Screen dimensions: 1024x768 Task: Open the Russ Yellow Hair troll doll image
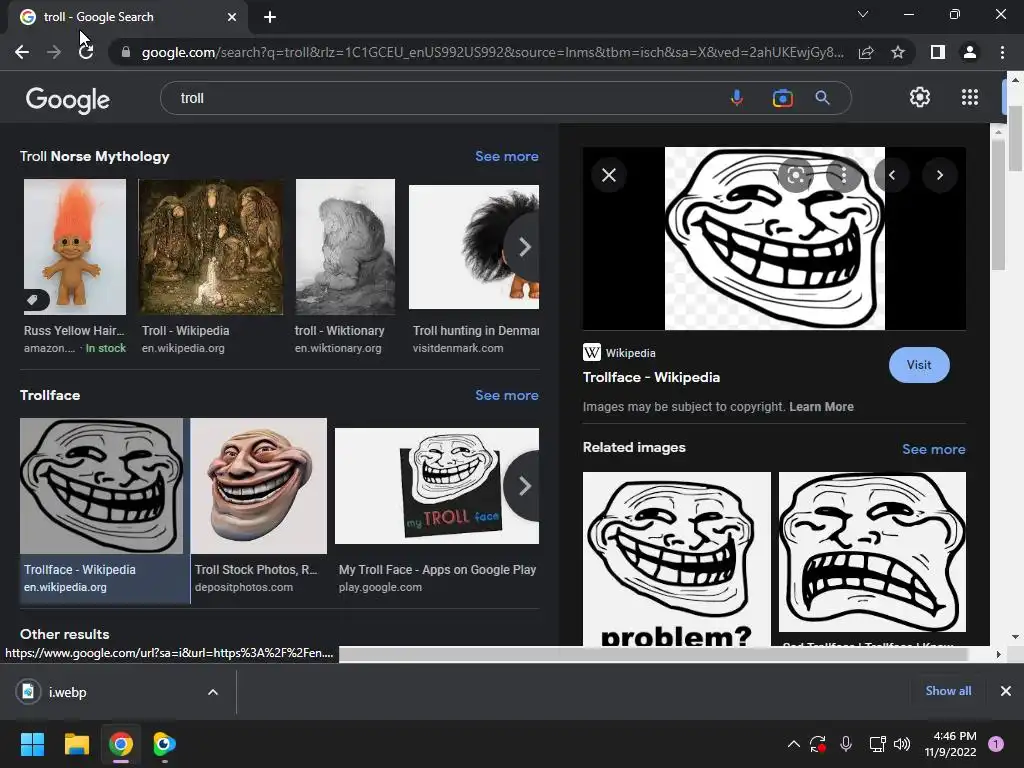tap(75, 247)
